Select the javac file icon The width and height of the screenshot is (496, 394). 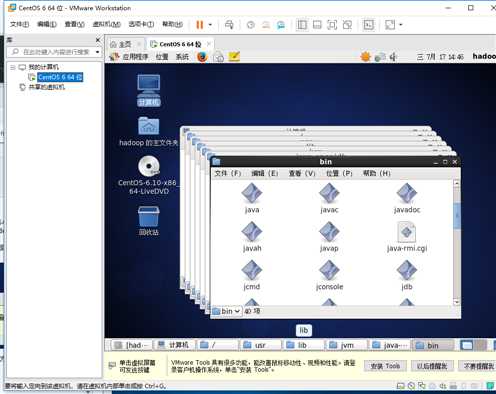[329, 198]
